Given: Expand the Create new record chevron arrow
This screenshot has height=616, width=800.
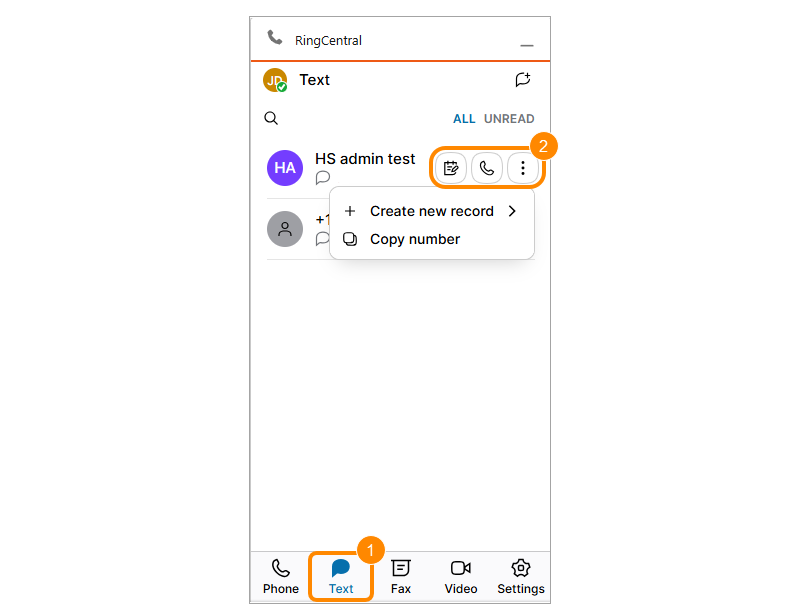Looking at the screenshot, I should (512, 211).
